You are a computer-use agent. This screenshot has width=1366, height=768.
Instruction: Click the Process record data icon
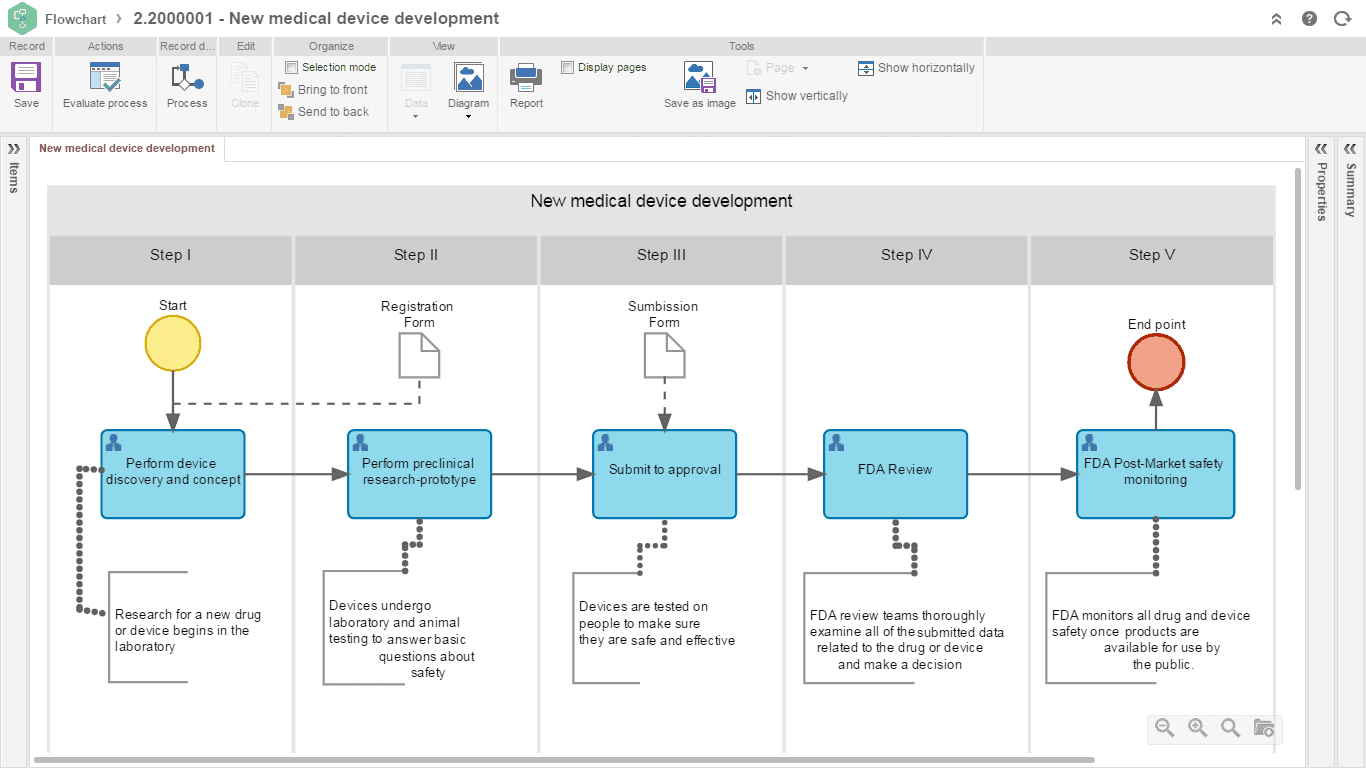point(187,78)
